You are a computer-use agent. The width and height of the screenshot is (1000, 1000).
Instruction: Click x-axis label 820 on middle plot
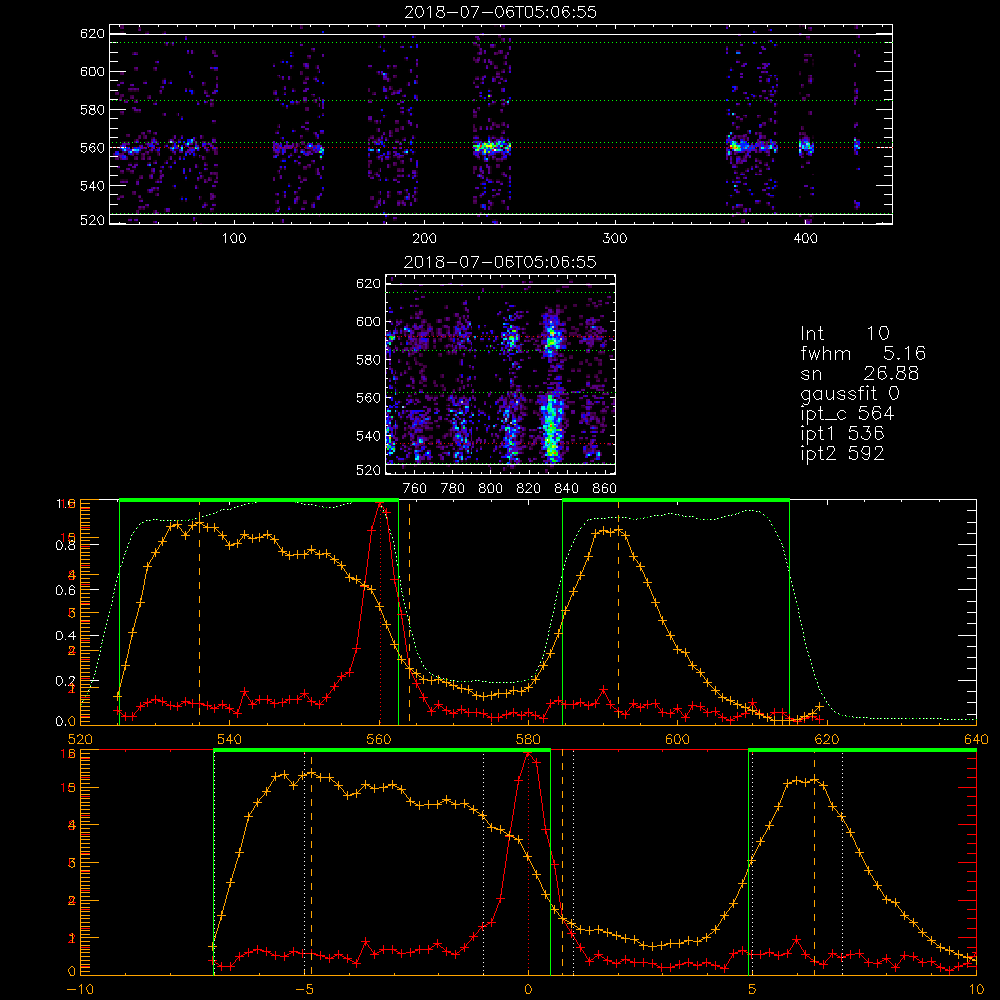529,489
